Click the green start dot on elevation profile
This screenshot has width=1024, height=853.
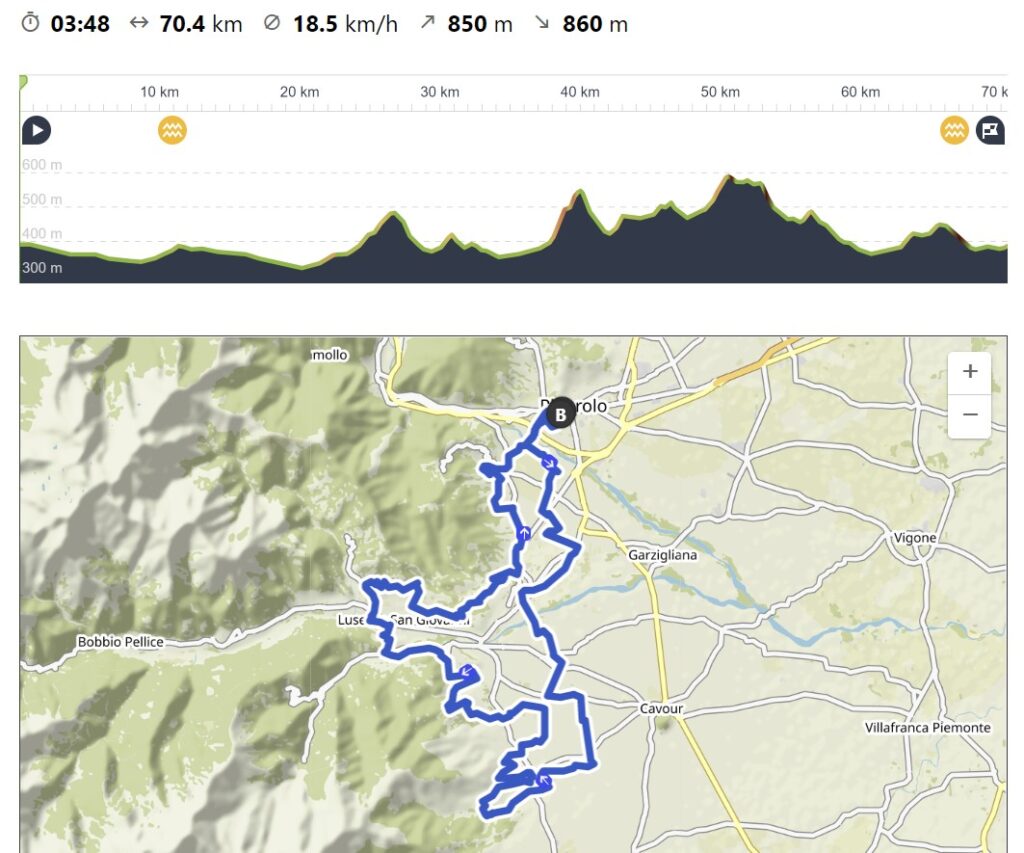pos(22,82)
